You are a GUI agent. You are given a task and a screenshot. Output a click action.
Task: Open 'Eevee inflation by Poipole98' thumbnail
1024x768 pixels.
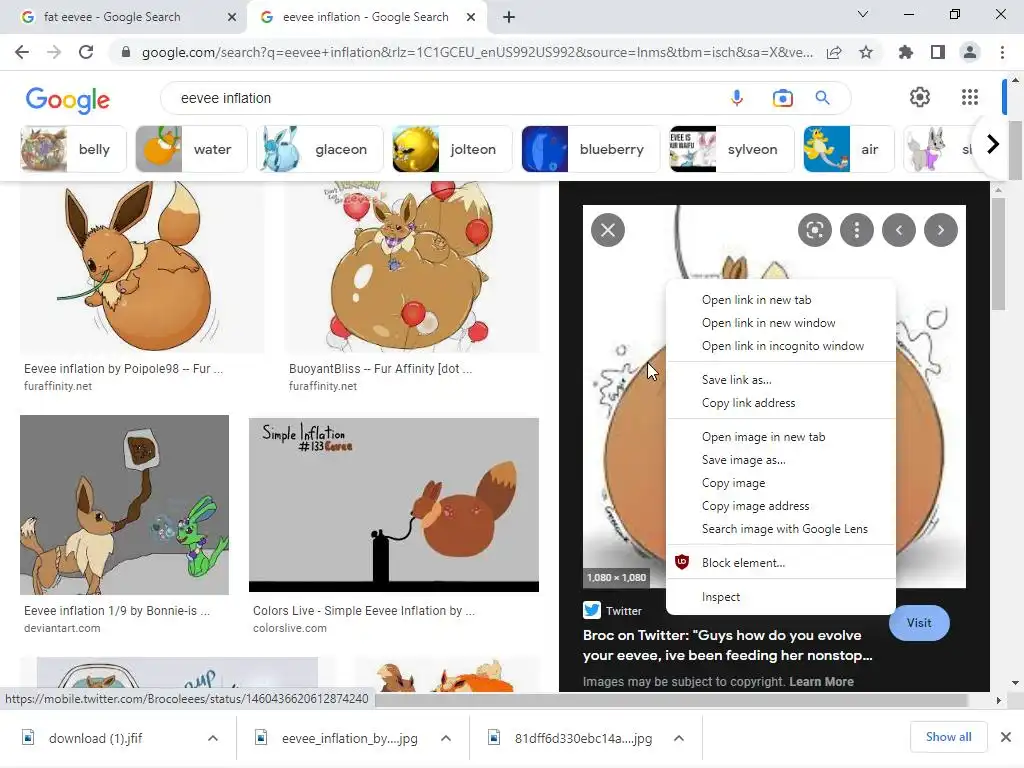click(142, 267)
